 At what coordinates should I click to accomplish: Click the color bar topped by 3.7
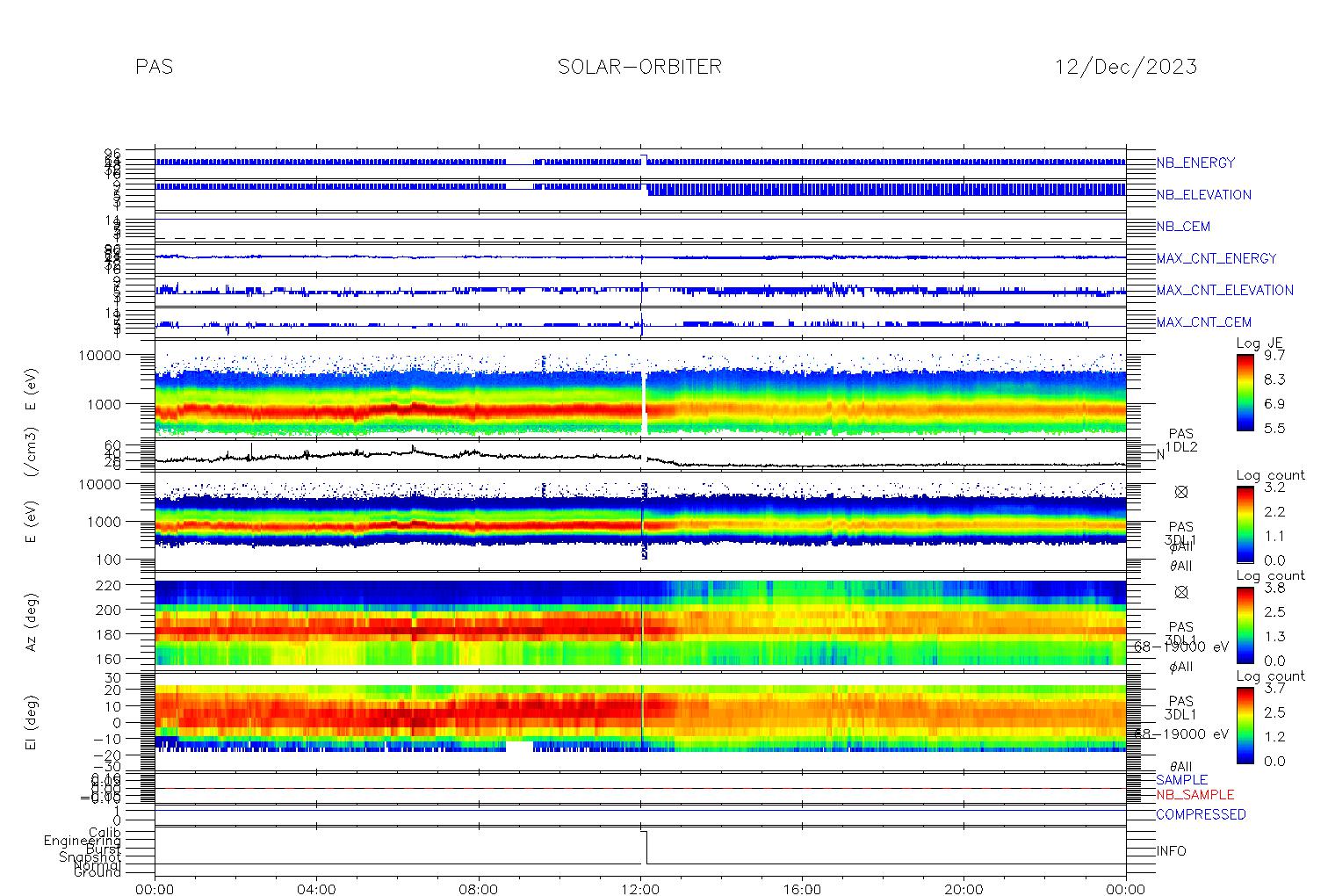1245,725
